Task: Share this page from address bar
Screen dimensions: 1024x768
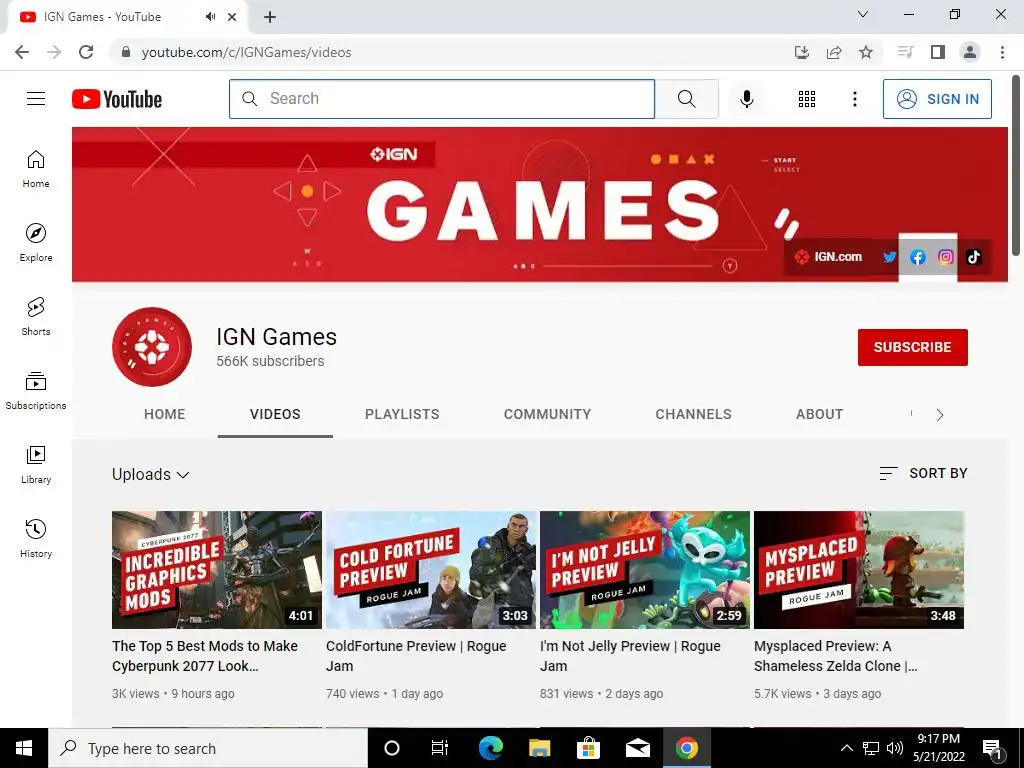Action: click(x=834, y=52)
